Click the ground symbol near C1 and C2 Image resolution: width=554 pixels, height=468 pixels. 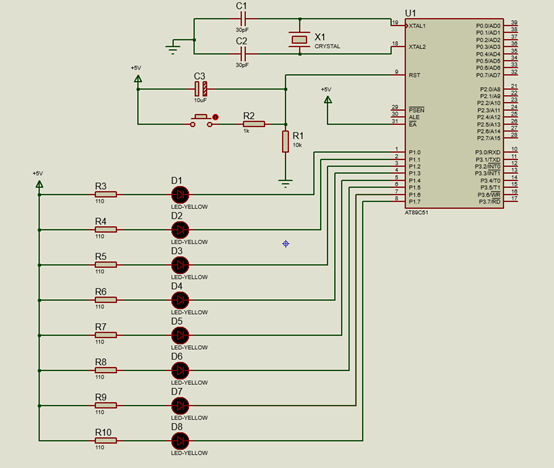point(173,48)
